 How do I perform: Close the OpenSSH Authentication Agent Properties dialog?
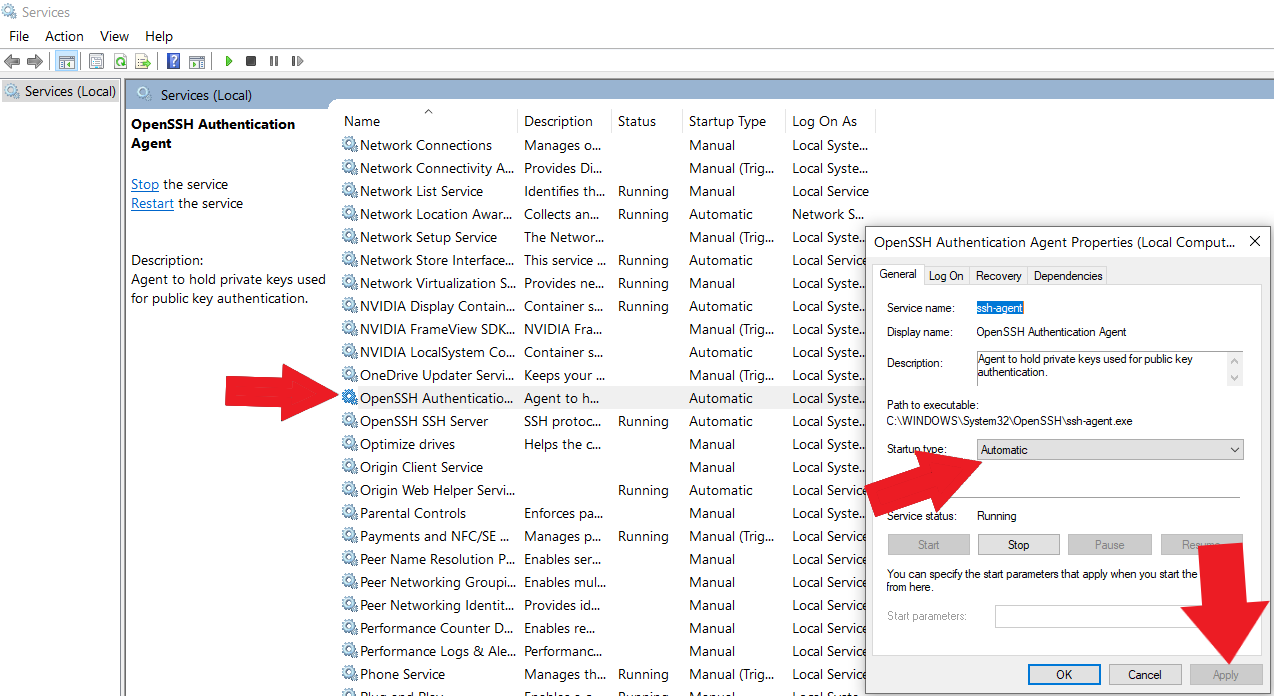[x=1255, y=242]
